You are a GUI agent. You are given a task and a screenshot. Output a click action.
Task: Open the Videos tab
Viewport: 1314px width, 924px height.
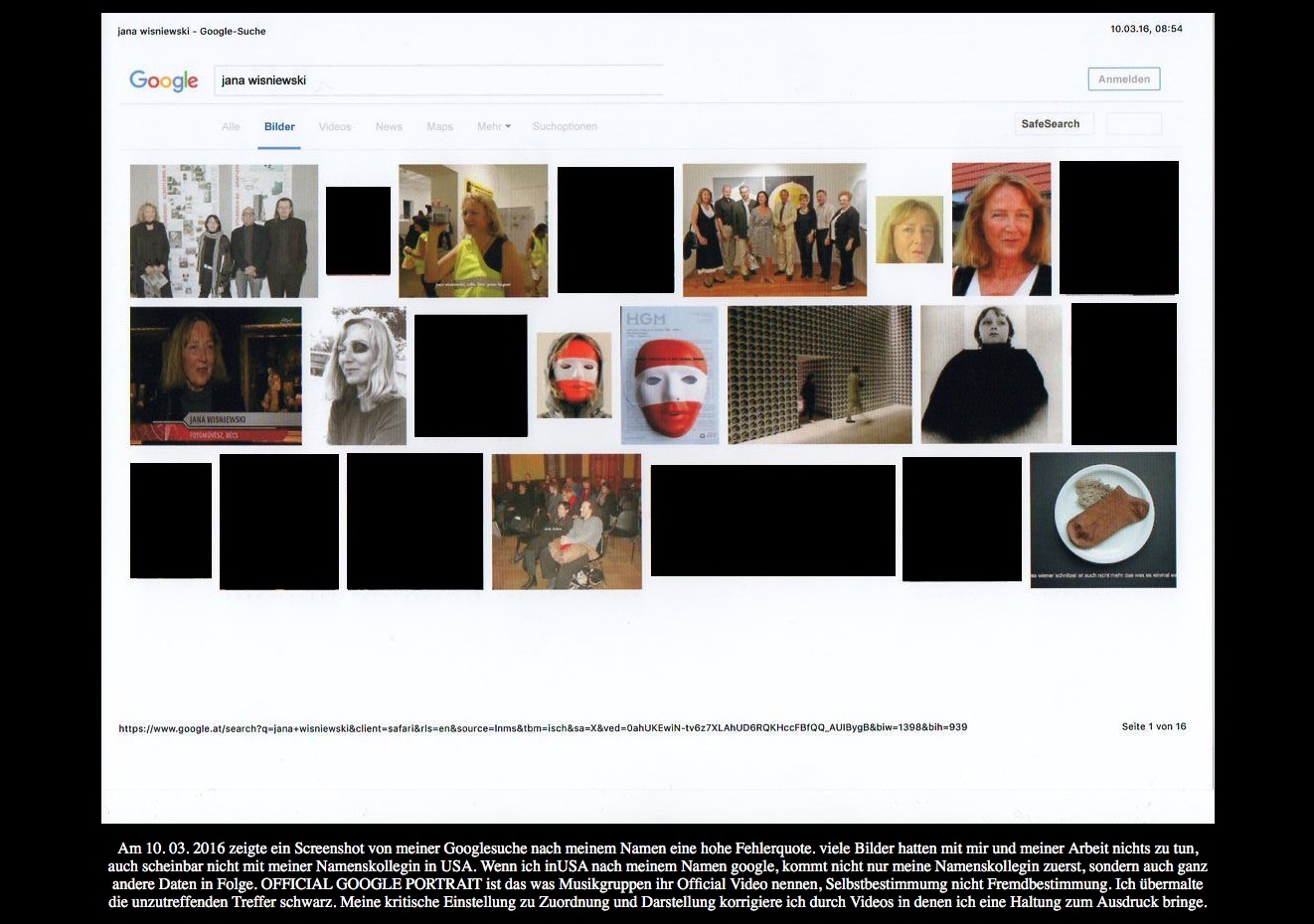click(335, 127)
